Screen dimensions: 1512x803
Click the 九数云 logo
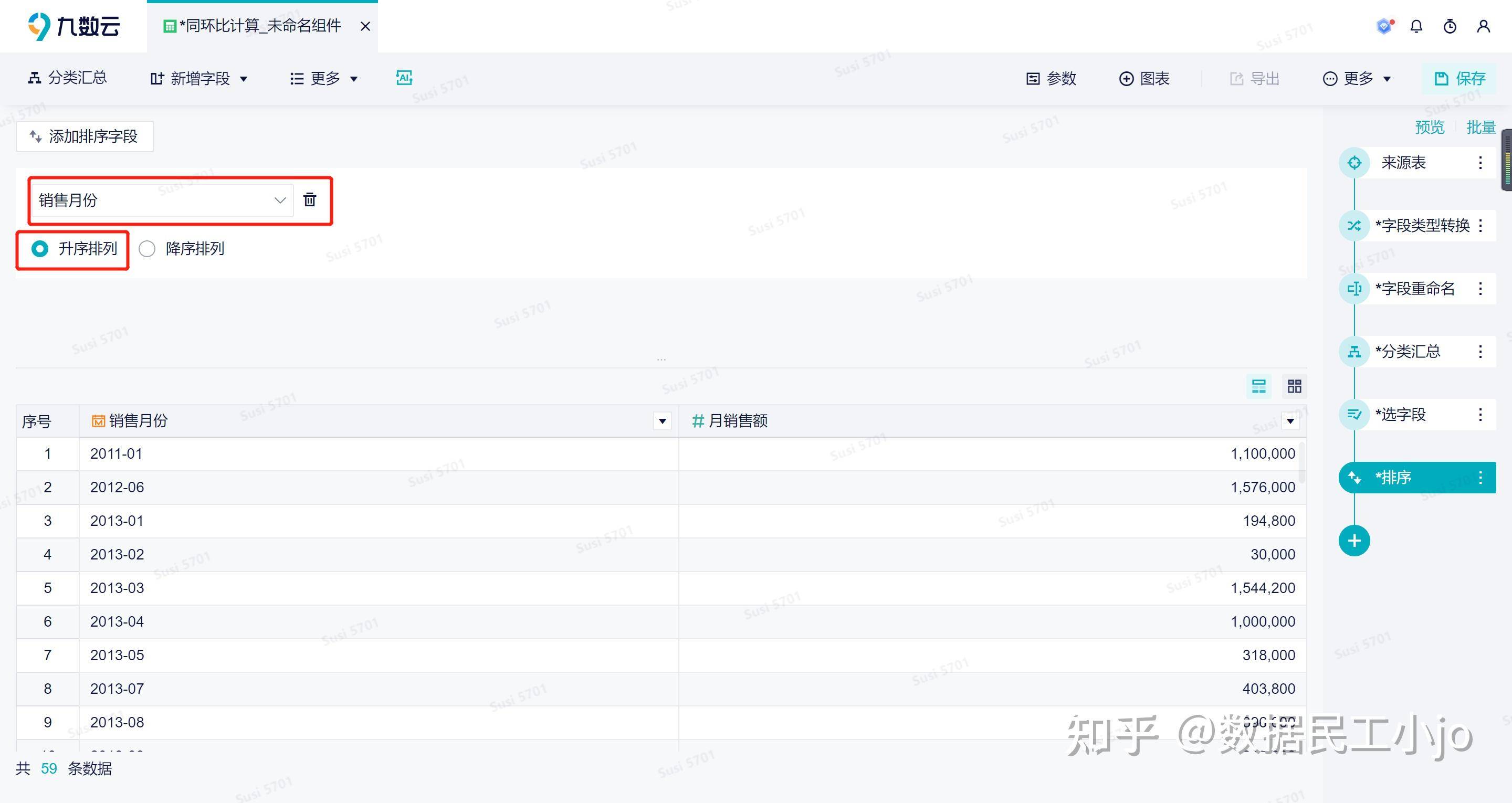(74, 26)
